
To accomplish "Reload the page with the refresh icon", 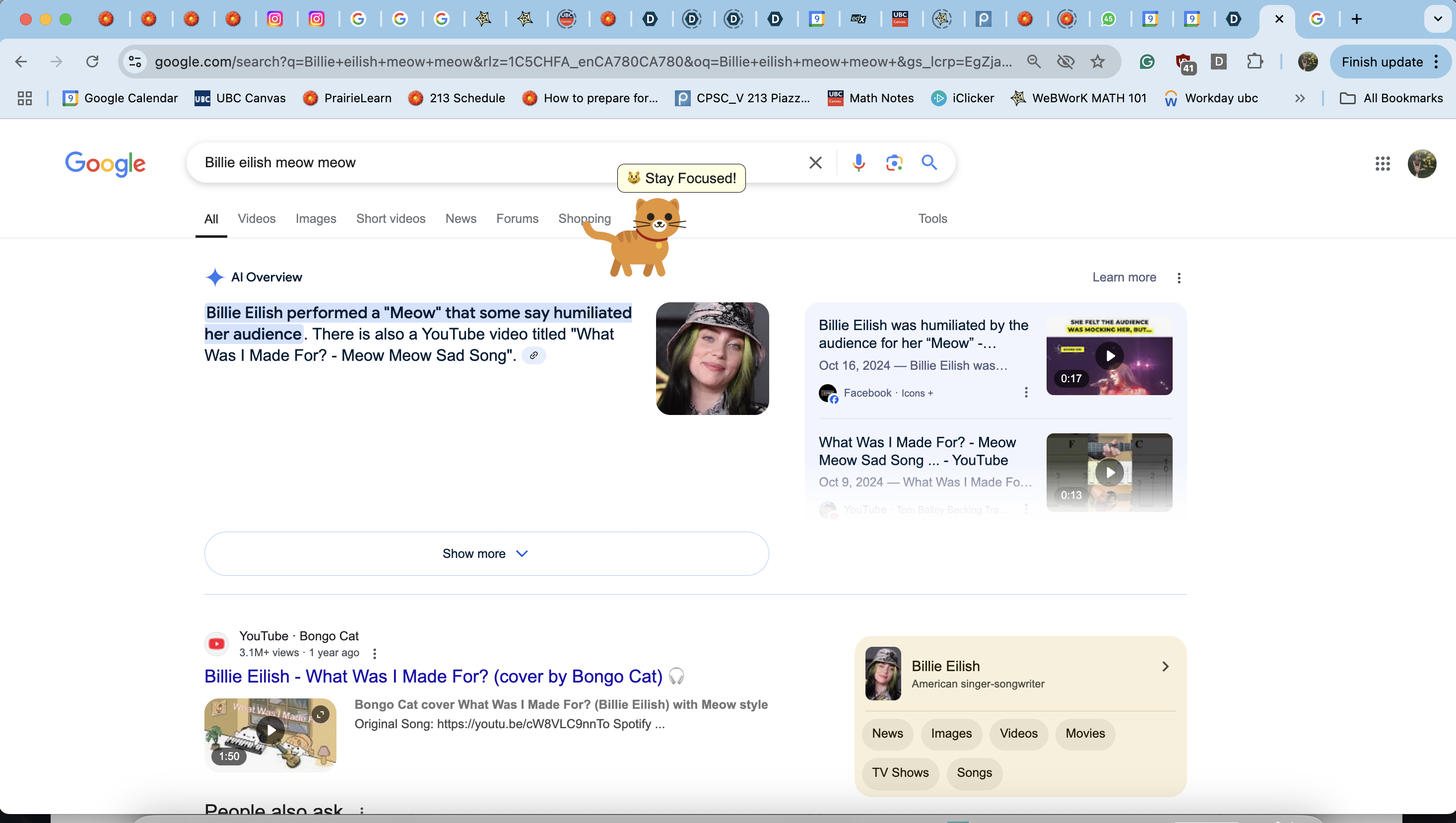I will 92,62.
